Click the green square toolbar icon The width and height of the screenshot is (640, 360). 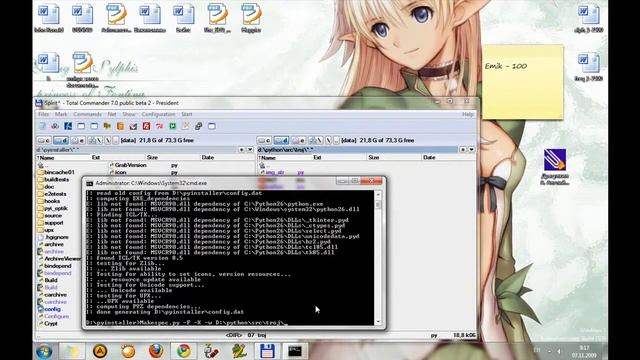[x=173, y=126]
